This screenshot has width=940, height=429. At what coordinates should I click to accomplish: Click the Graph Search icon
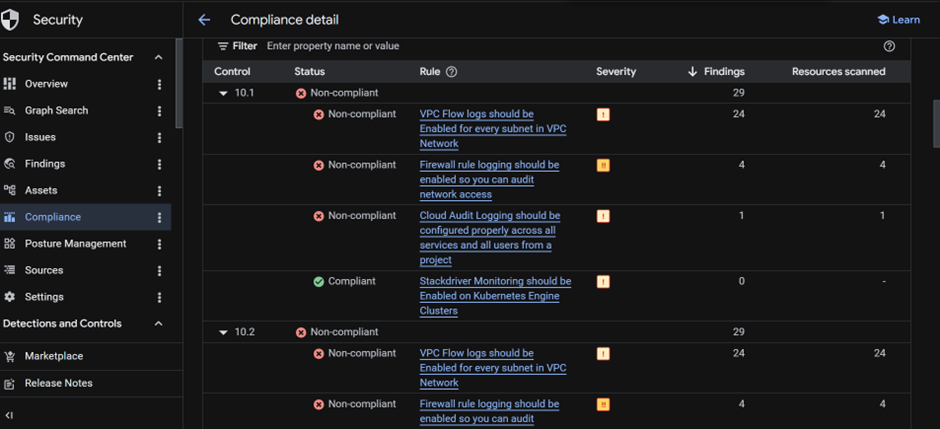pos(10,111)
